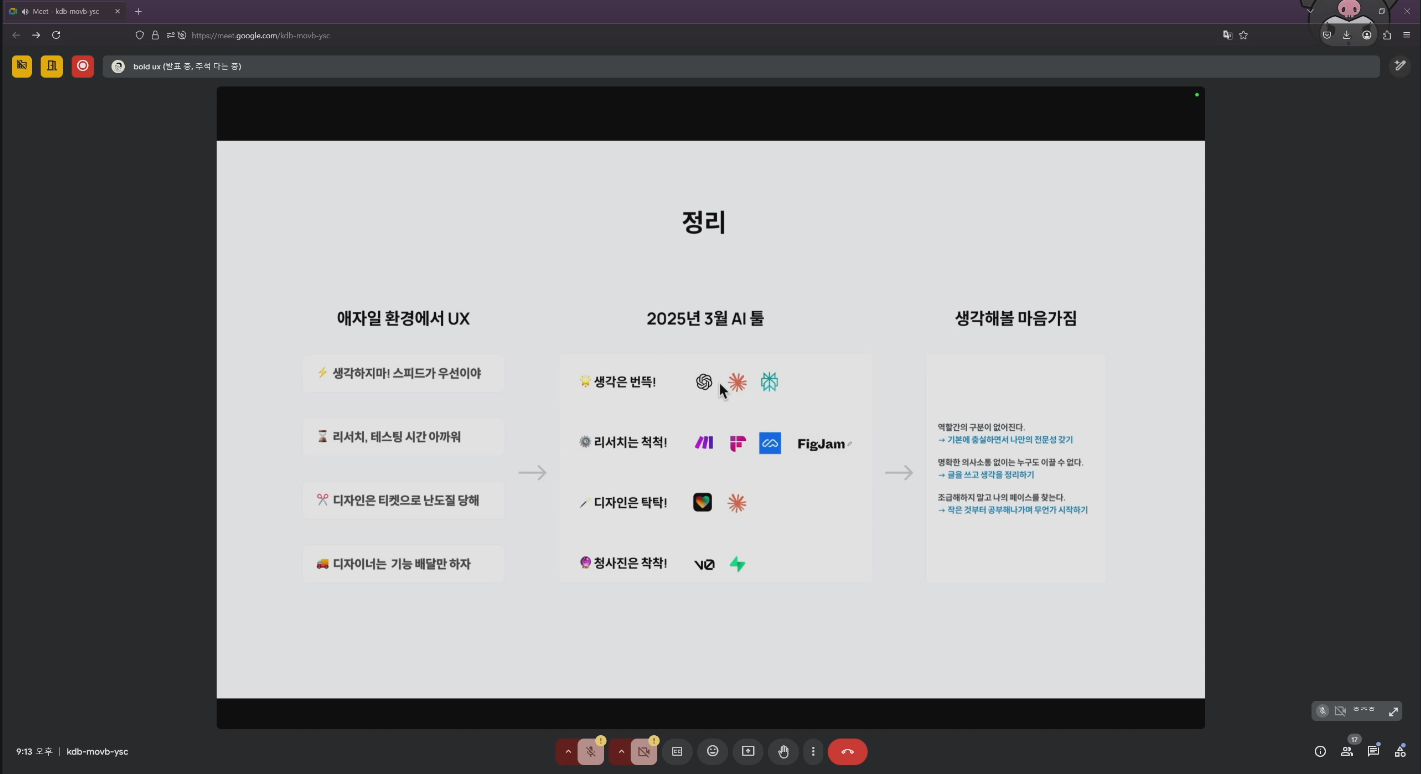The height and width of the screenshot is (774, 1421).
Task: Expand the self-view tile with the expand arrows
Action: [x=1394, y=711]
